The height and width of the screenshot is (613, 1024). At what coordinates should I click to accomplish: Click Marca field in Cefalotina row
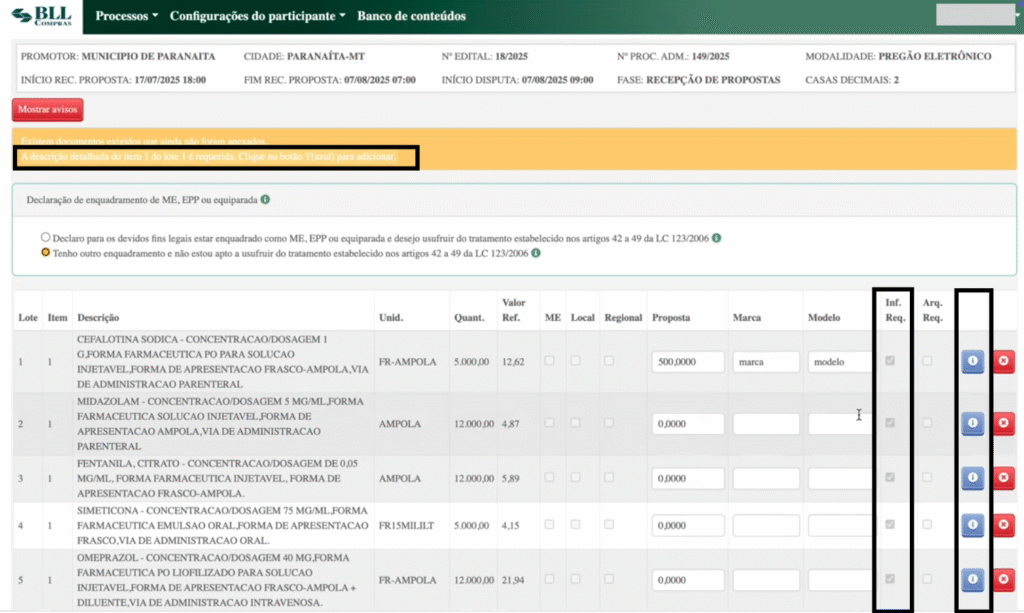click(x=766, y=362)
